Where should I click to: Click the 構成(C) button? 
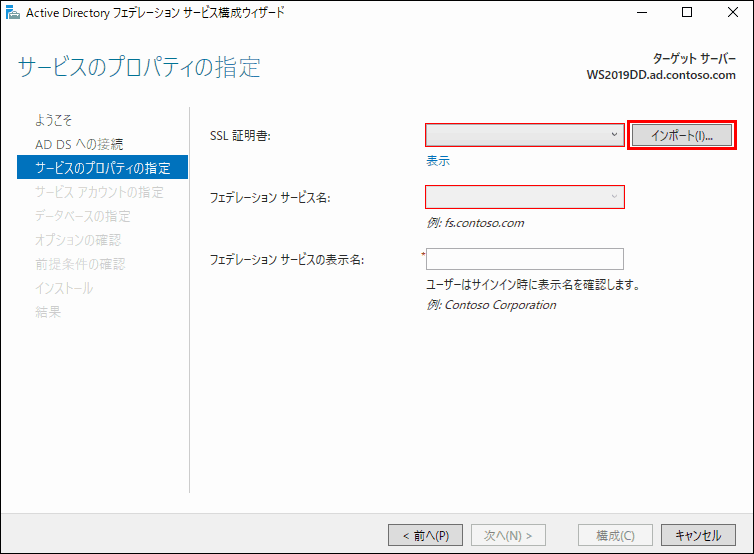point(616,535)
